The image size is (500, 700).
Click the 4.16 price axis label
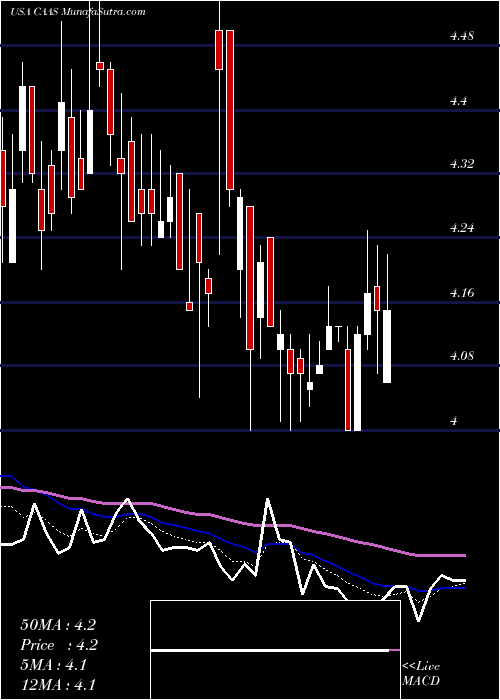462,292
